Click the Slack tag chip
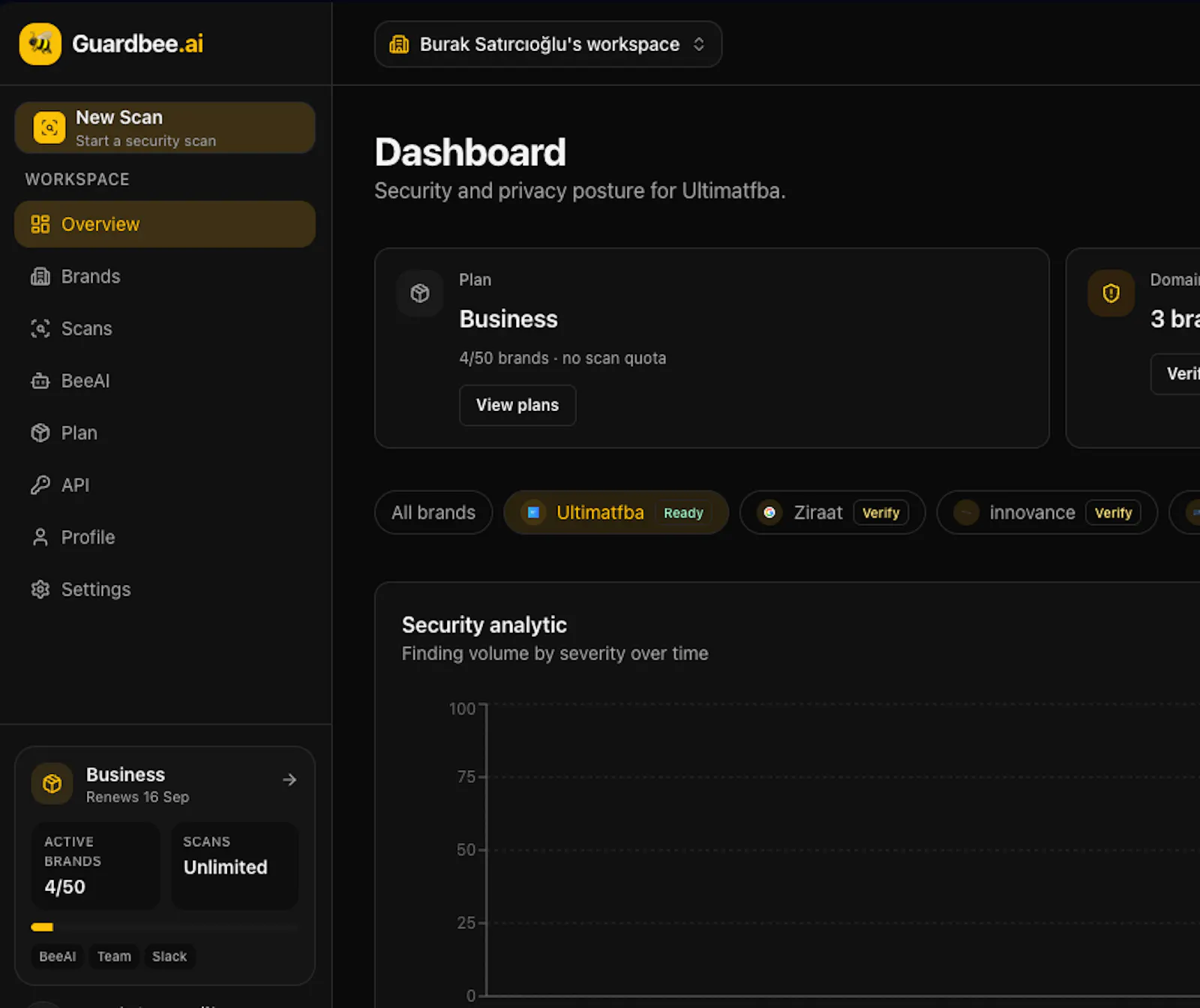The height and width of the screenshot is (1008, 1200). click(169, 956)
